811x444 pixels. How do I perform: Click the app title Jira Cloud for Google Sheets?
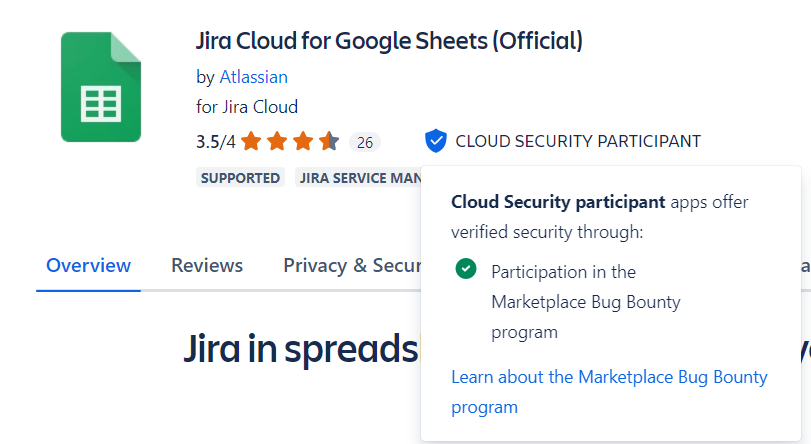point(389,41)
